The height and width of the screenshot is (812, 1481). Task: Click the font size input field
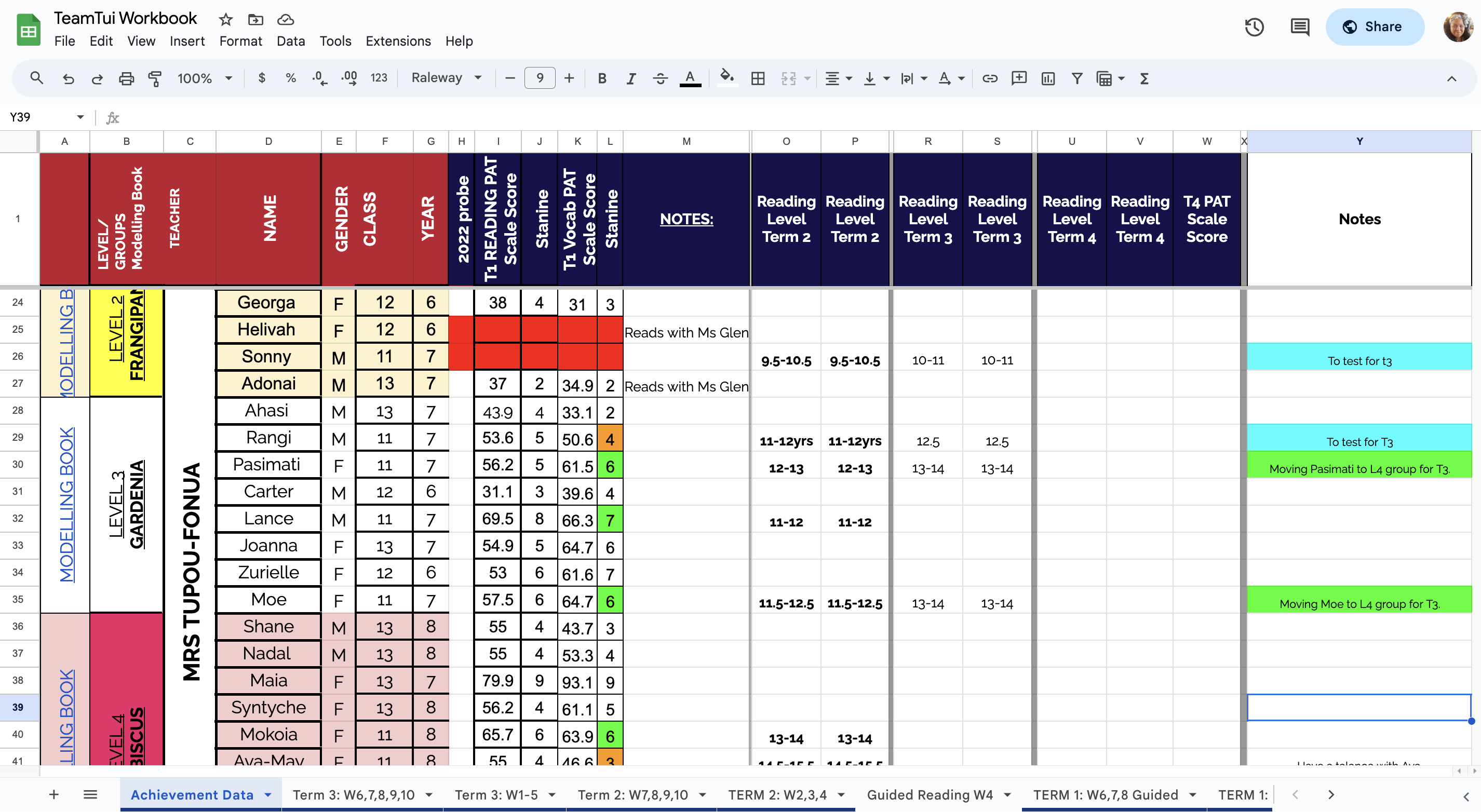pos(539,77)
